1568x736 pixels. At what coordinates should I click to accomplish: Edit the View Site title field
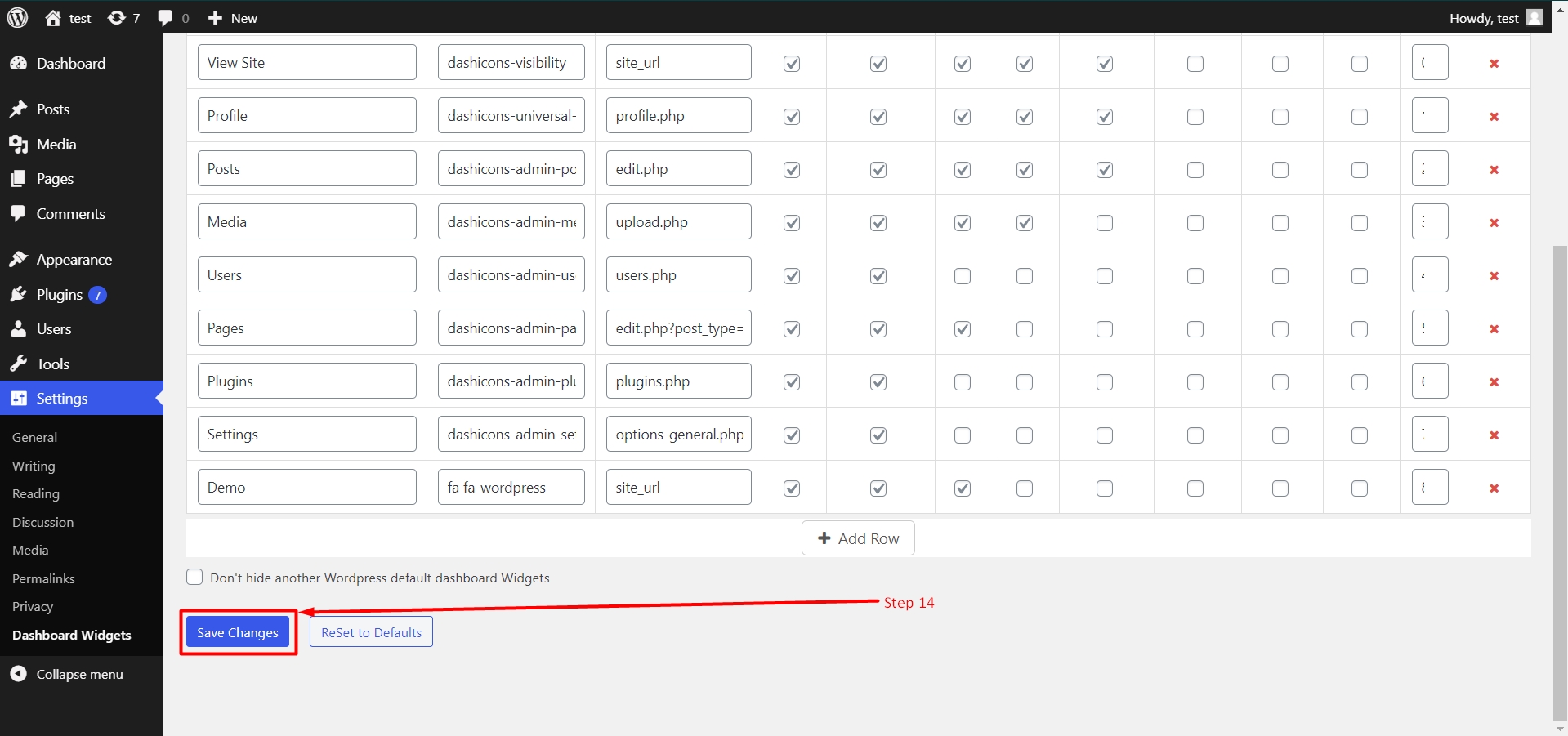(307, 62)
